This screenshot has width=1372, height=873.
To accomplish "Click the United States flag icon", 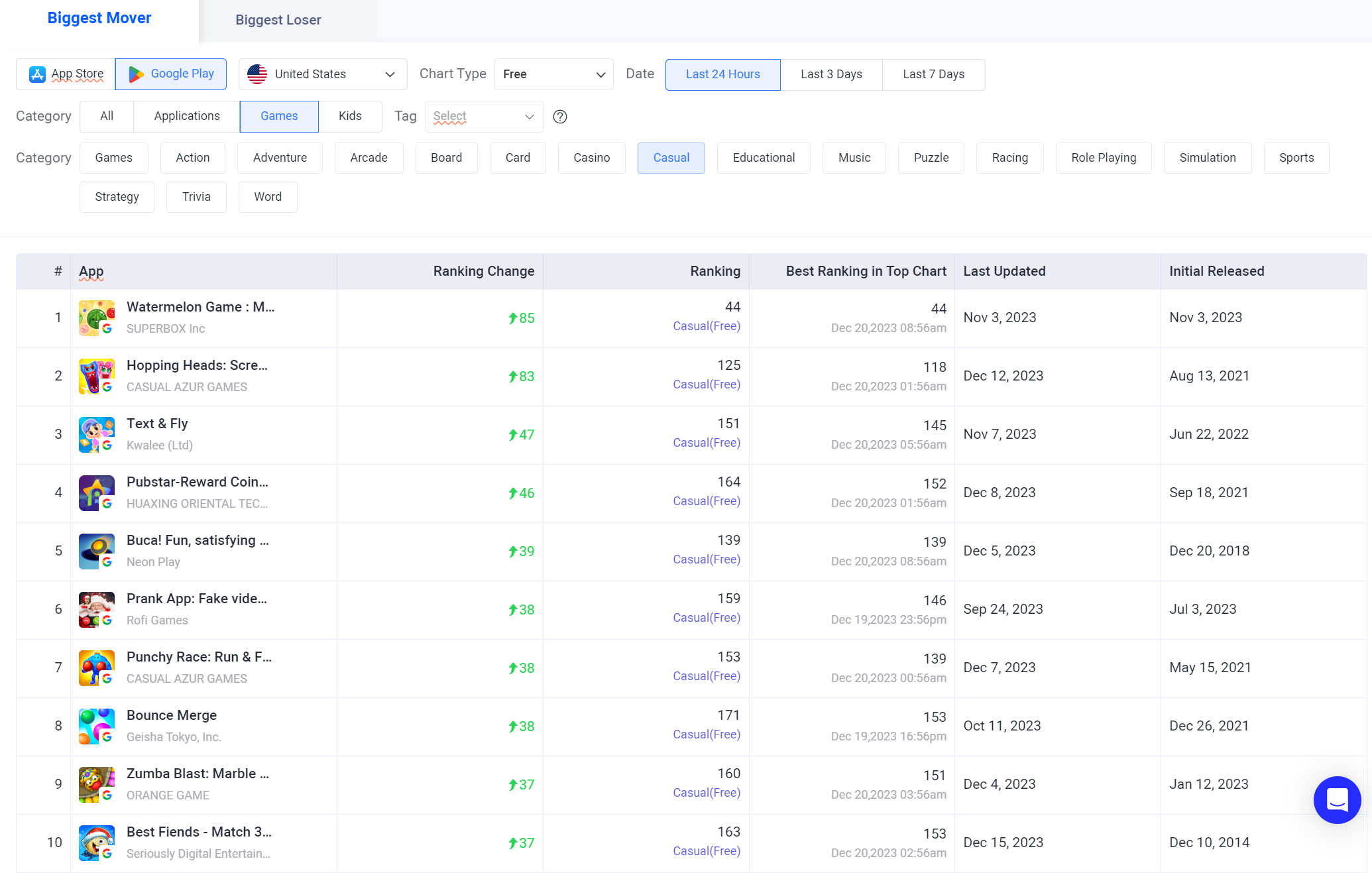I will click(257, 74).
